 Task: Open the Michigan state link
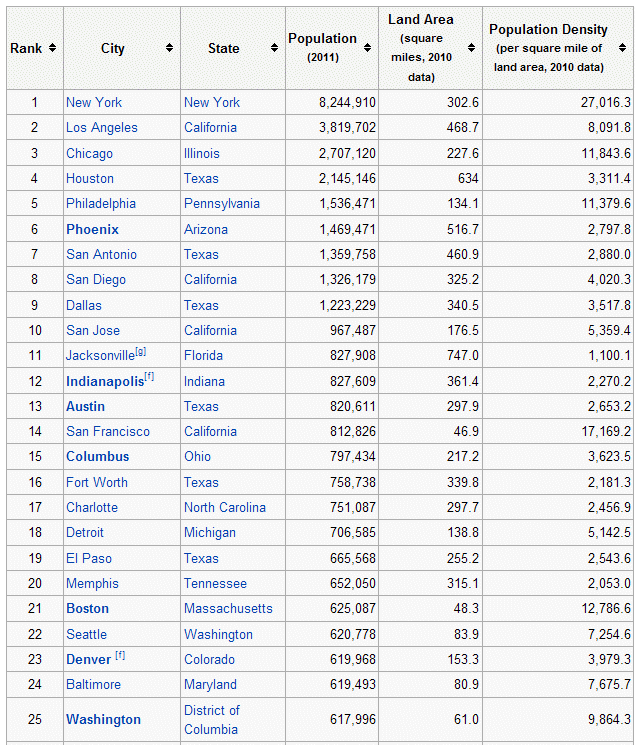click(210, 533)
